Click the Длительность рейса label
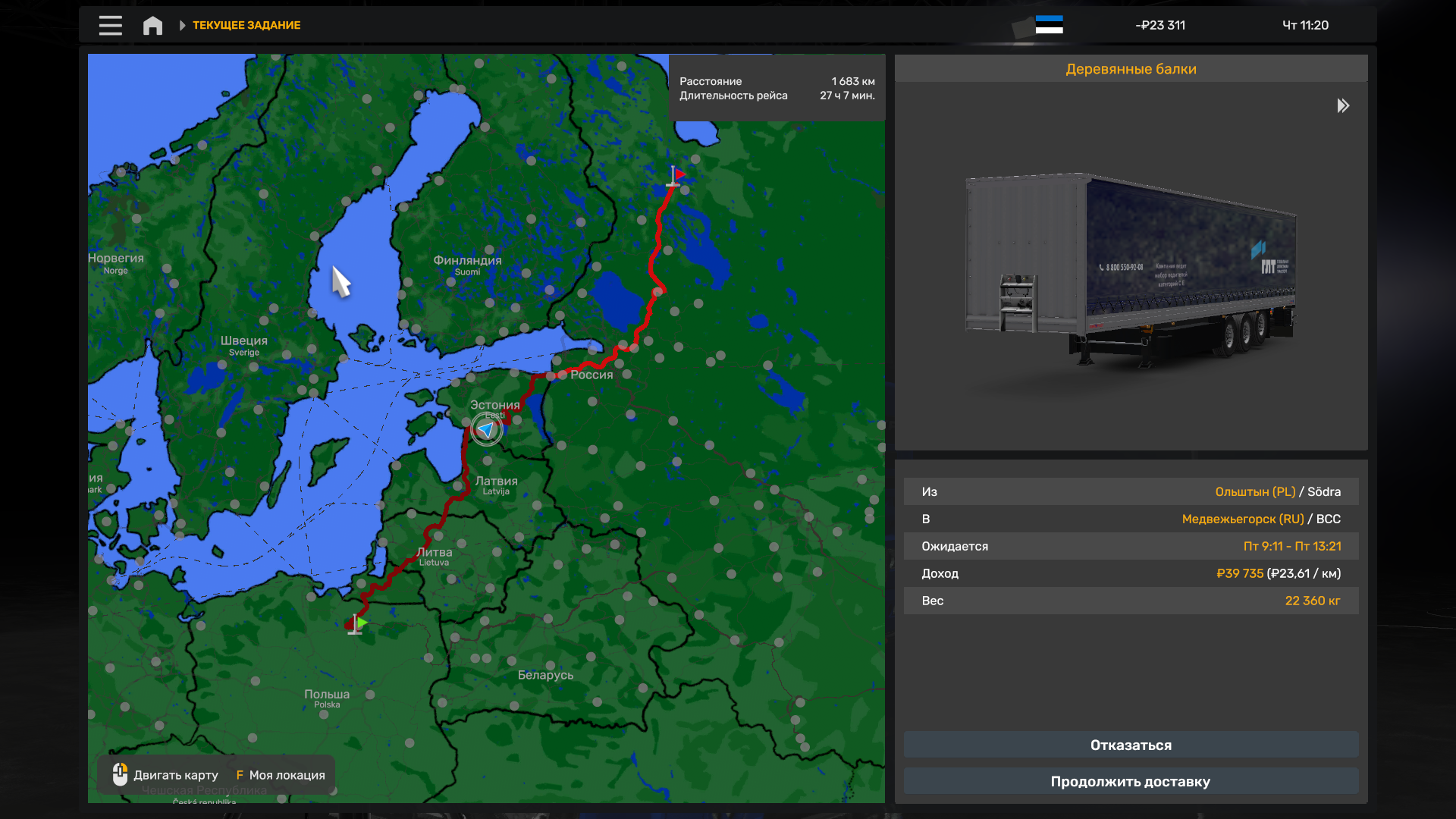Viewport: 1456px width, 819px height. 733,96
